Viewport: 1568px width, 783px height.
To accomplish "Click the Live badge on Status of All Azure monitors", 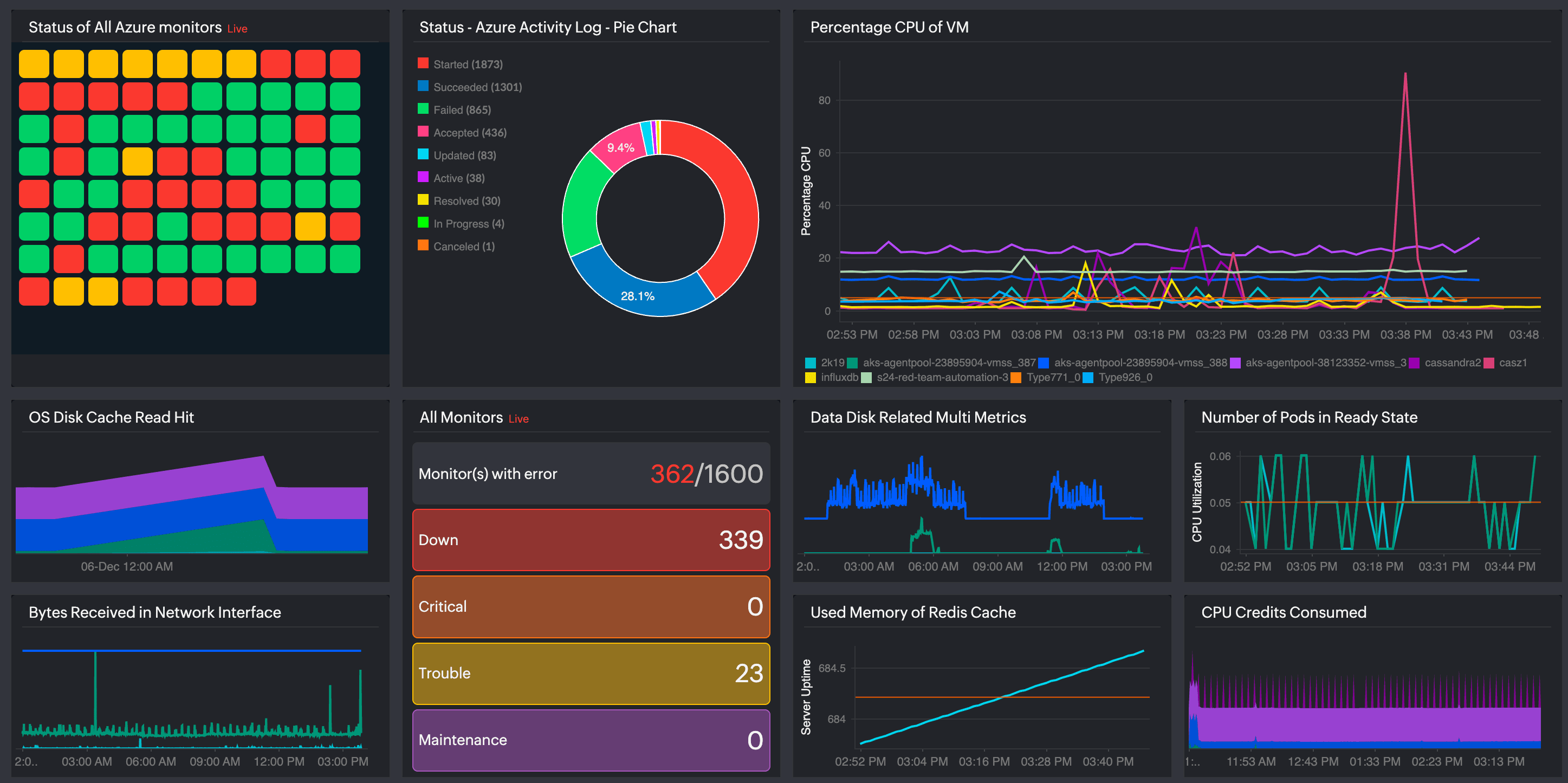I will point(237,29).
